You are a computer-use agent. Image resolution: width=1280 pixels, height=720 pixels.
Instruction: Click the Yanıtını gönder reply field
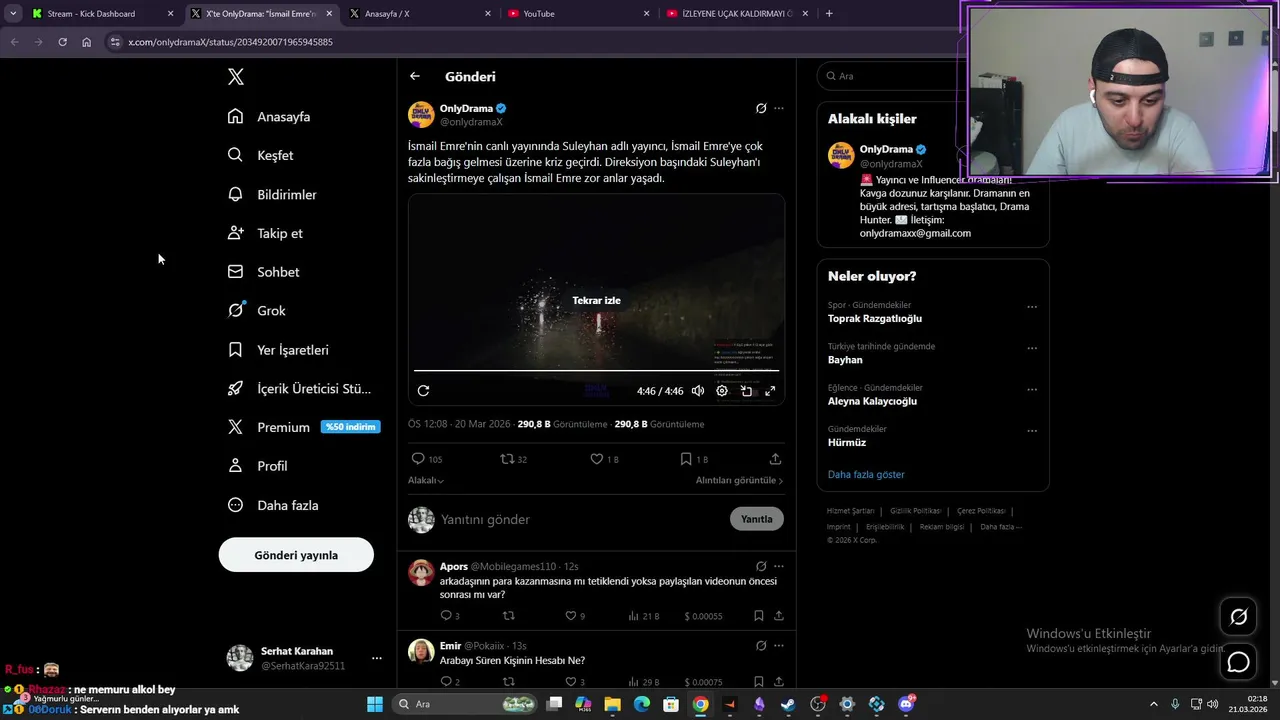tap(580, 519)
